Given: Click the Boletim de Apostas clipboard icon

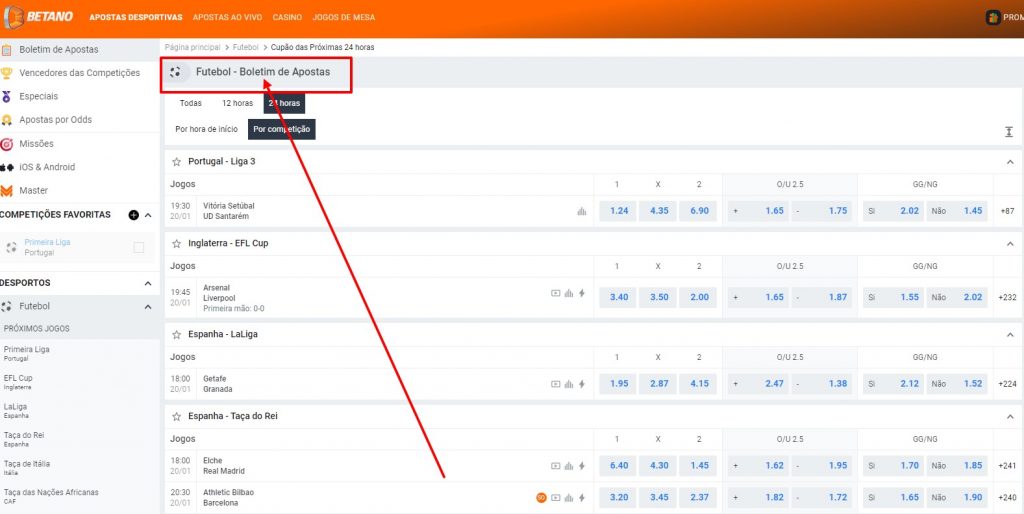Looking at the screenshot, I should click(x=7, y=50).
